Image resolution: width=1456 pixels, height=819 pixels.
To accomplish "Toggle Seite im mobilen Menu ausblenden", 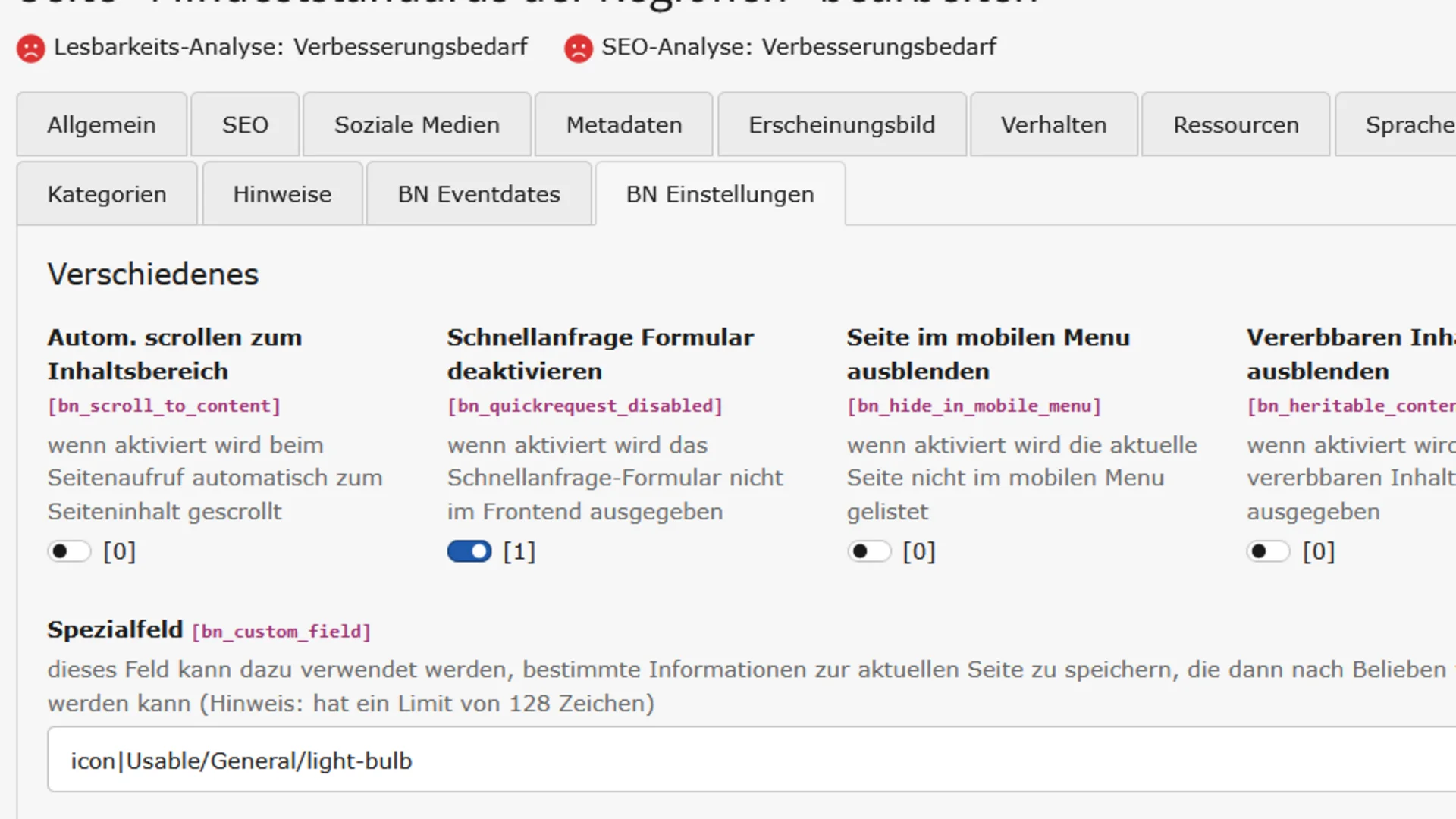I will (x=869, y=551).
